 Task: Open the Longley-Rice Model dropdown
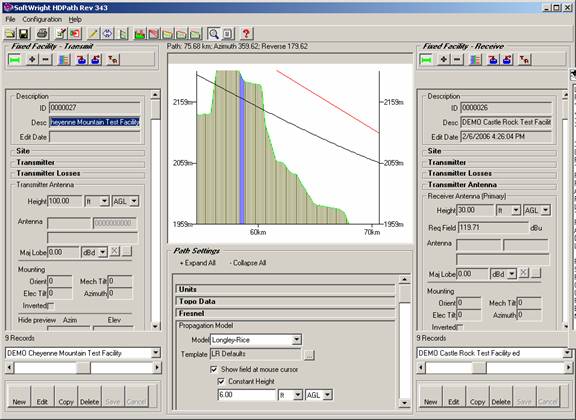click(x=296, y=340)
